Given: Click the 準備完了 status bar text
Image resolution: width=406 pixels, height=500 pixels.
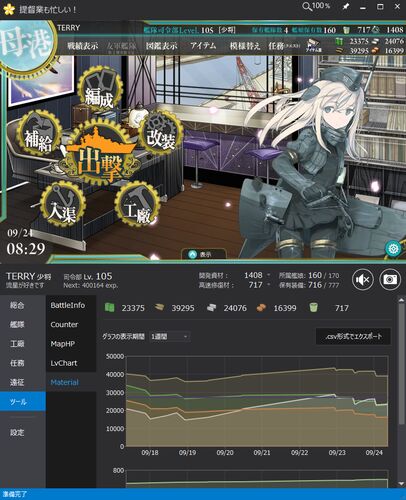Looking at the screenshot, I should point(14,494).
